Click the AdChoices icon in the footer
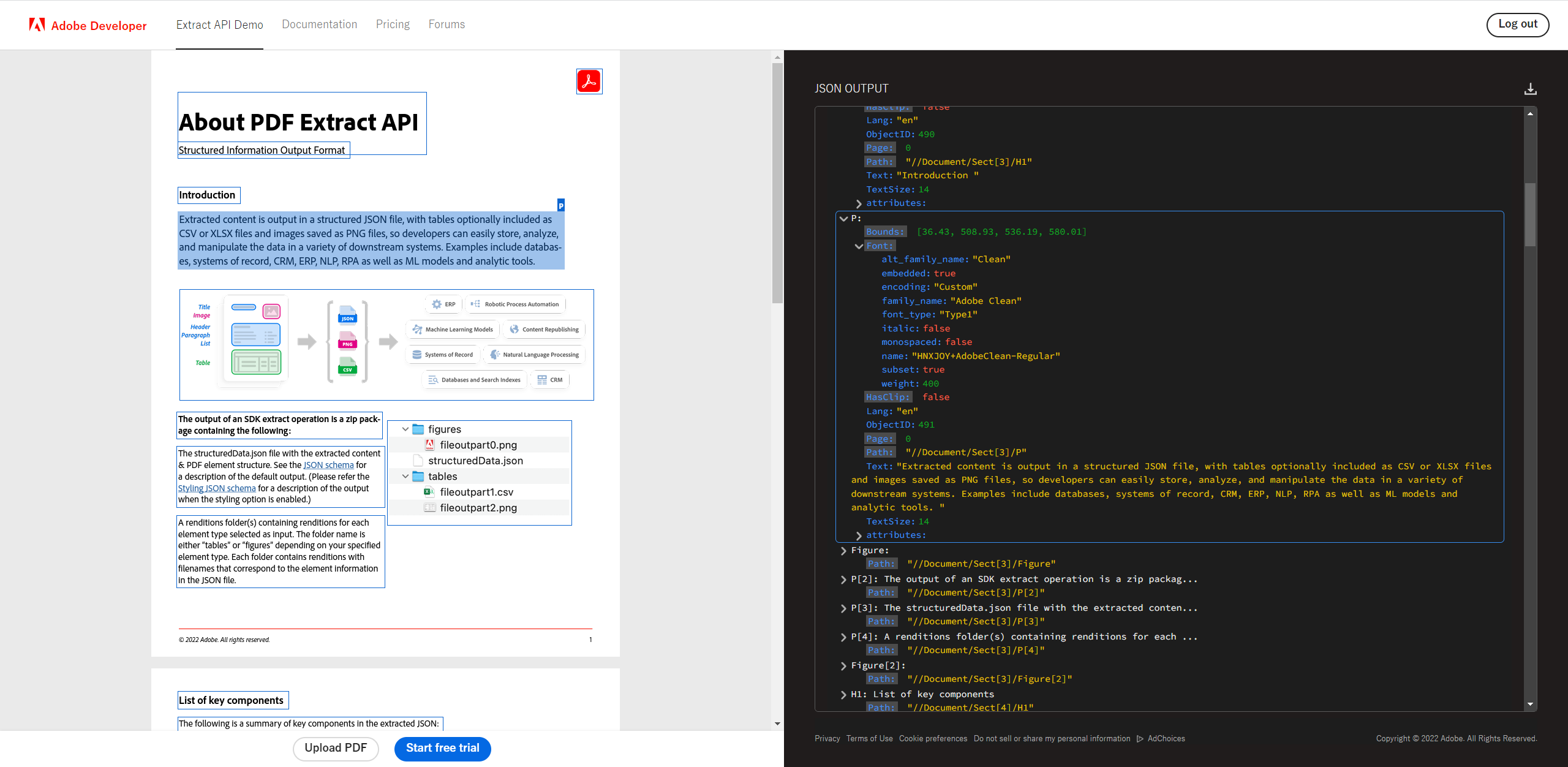This screenshot has height=767, width=1568. point(1140,739)
